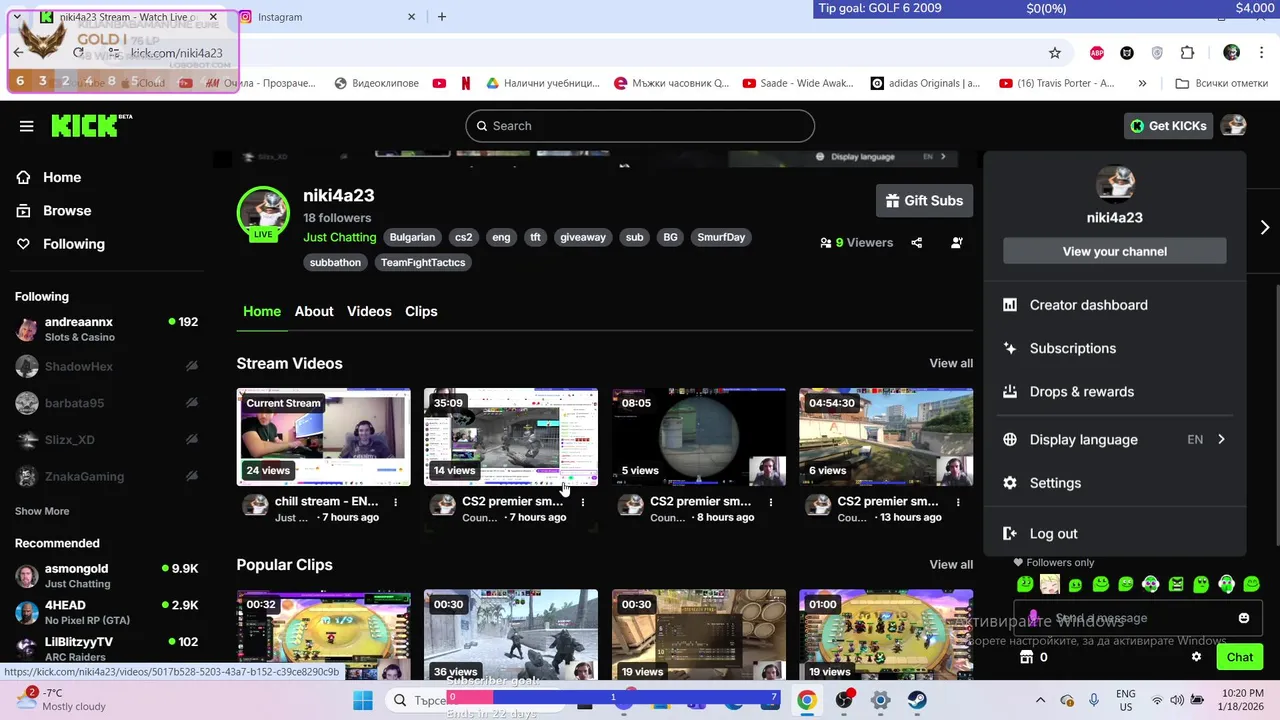1280x720 pixels.
Task: Open the Netflix bookmark icon
Action: tap(465, 83)
